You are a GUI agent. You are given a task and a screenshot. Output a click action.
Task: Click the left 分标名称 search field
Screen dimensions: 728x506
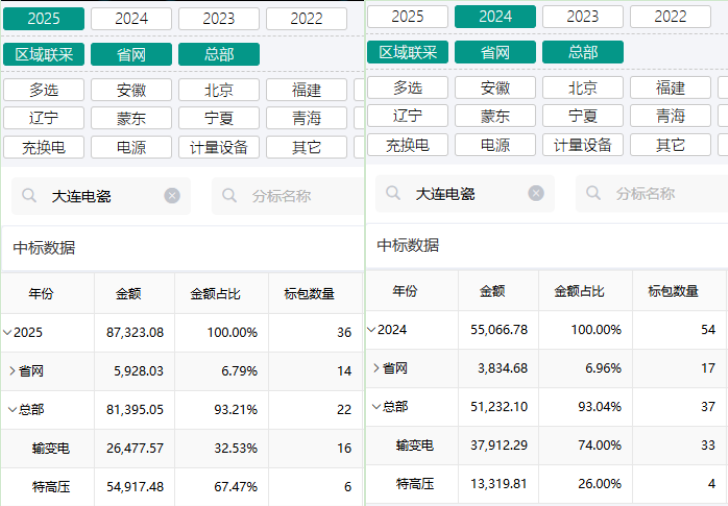click(x=288, y=196)
